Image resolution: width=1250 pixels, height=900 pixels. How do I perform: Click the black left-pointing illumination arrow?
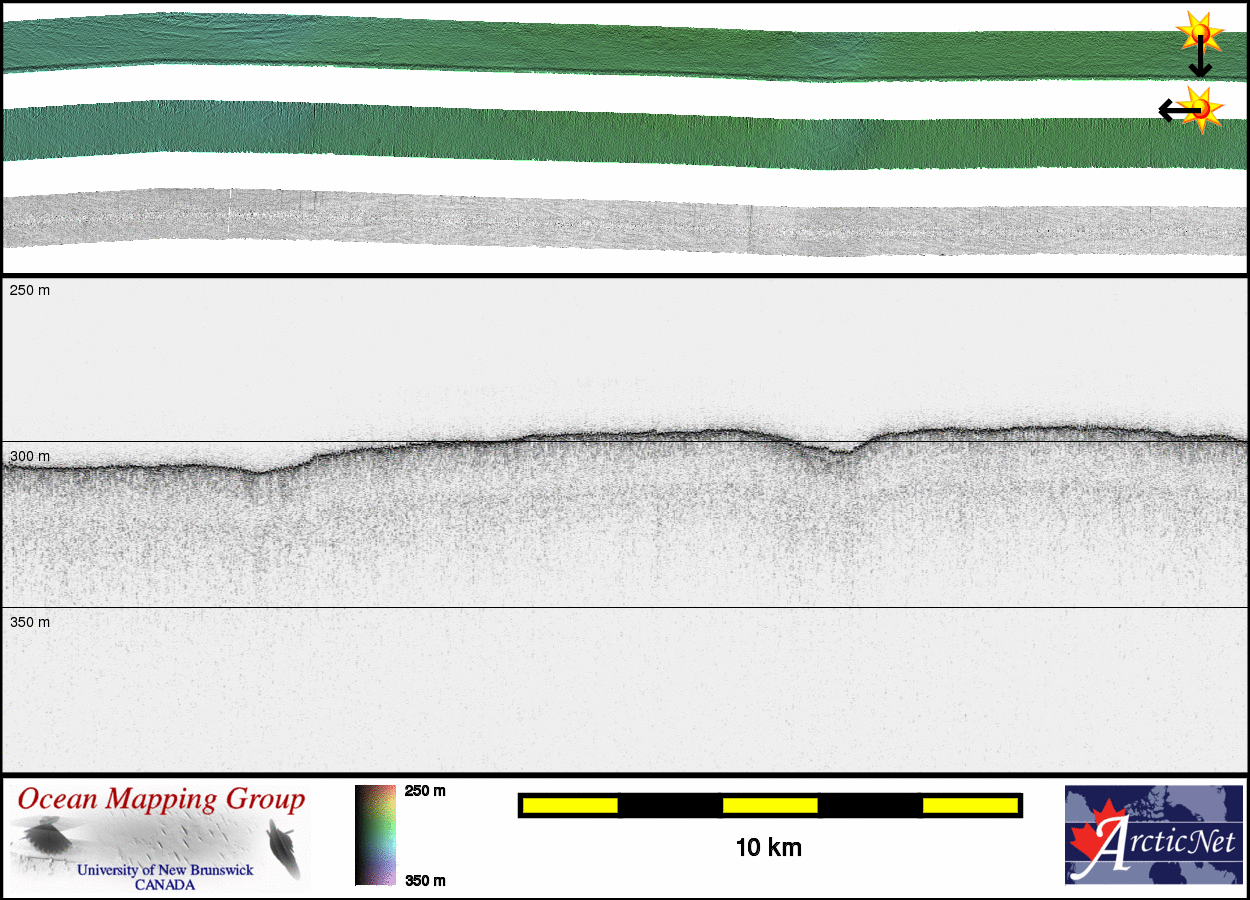coord(1172,109)
